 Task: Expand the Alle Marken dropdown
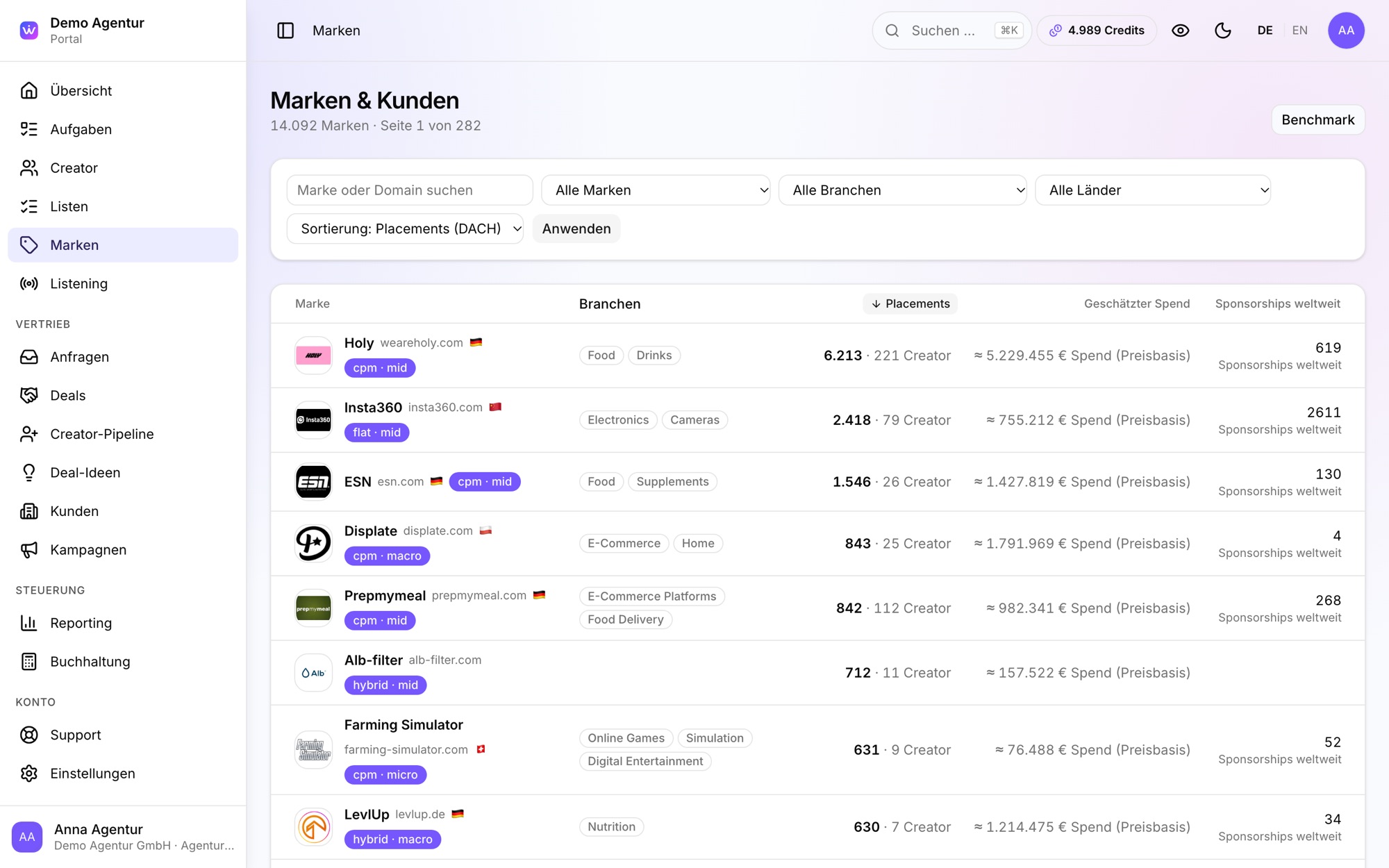[x=656, y=190]
